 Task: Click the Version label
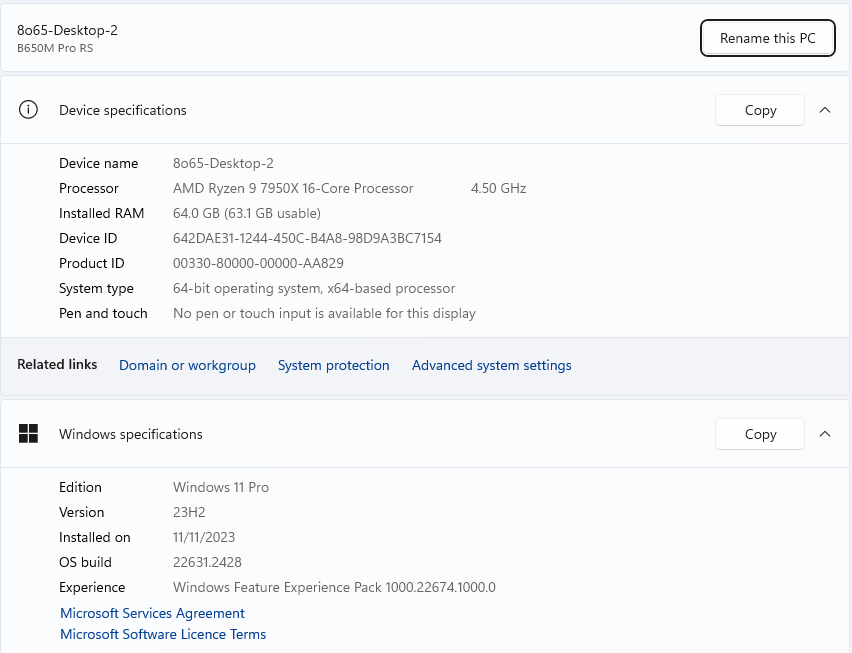click(x=82, y=512)
